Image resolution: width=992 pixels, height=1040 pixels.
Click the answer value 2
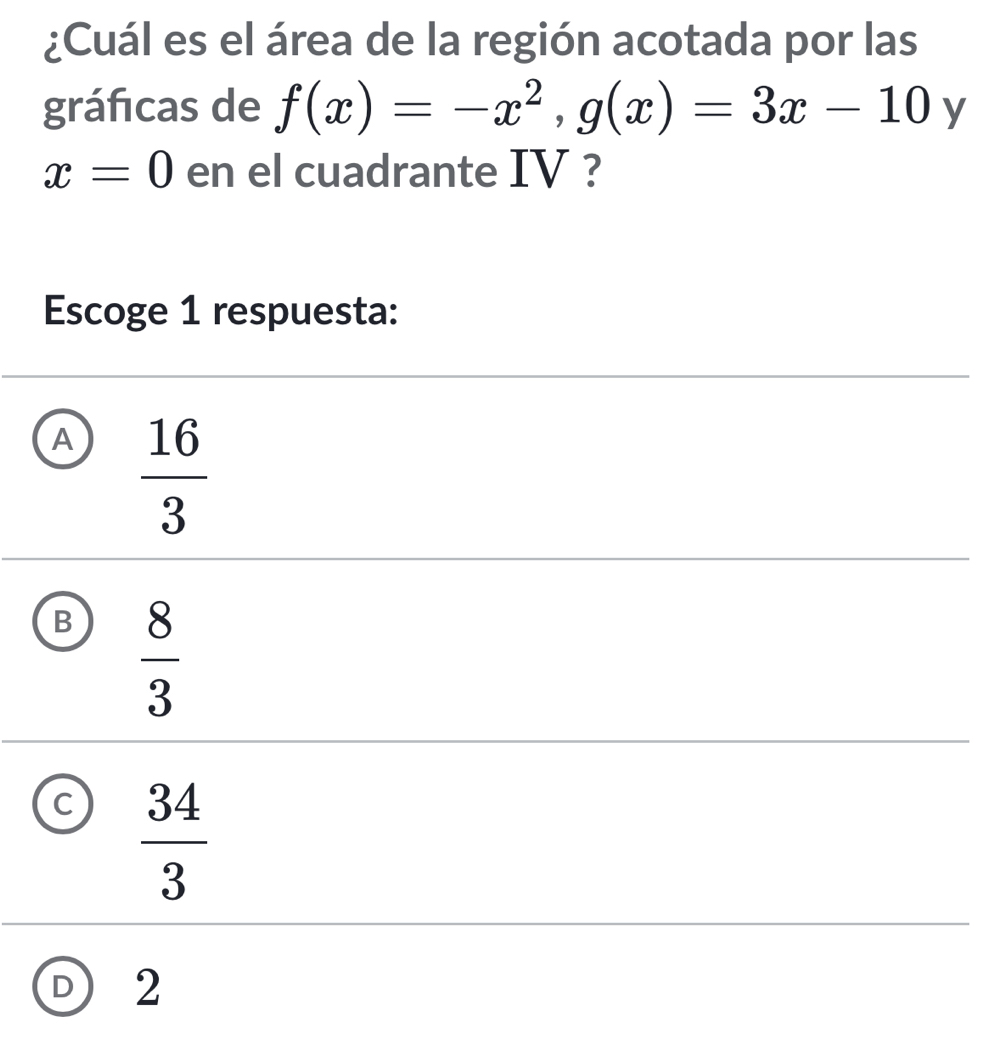147,987
